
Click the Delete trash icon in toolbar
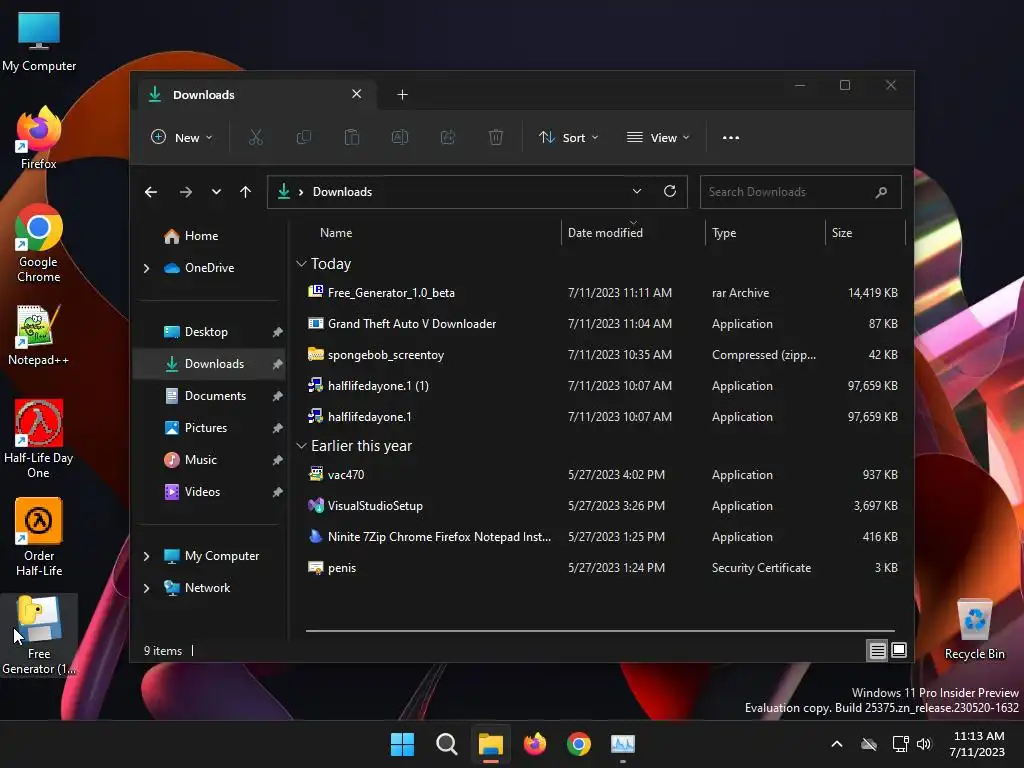[x=496, y=137]
